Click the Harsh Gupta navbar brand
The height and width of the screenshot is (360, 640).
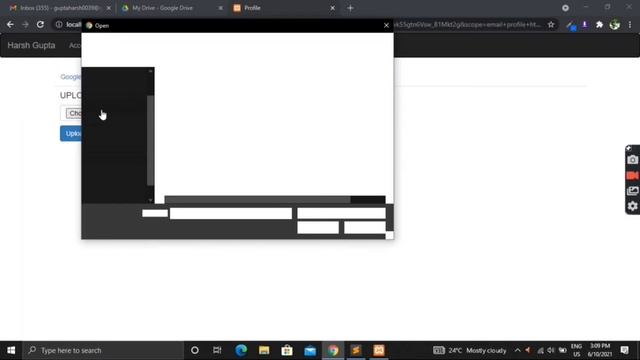pos(31,45)
